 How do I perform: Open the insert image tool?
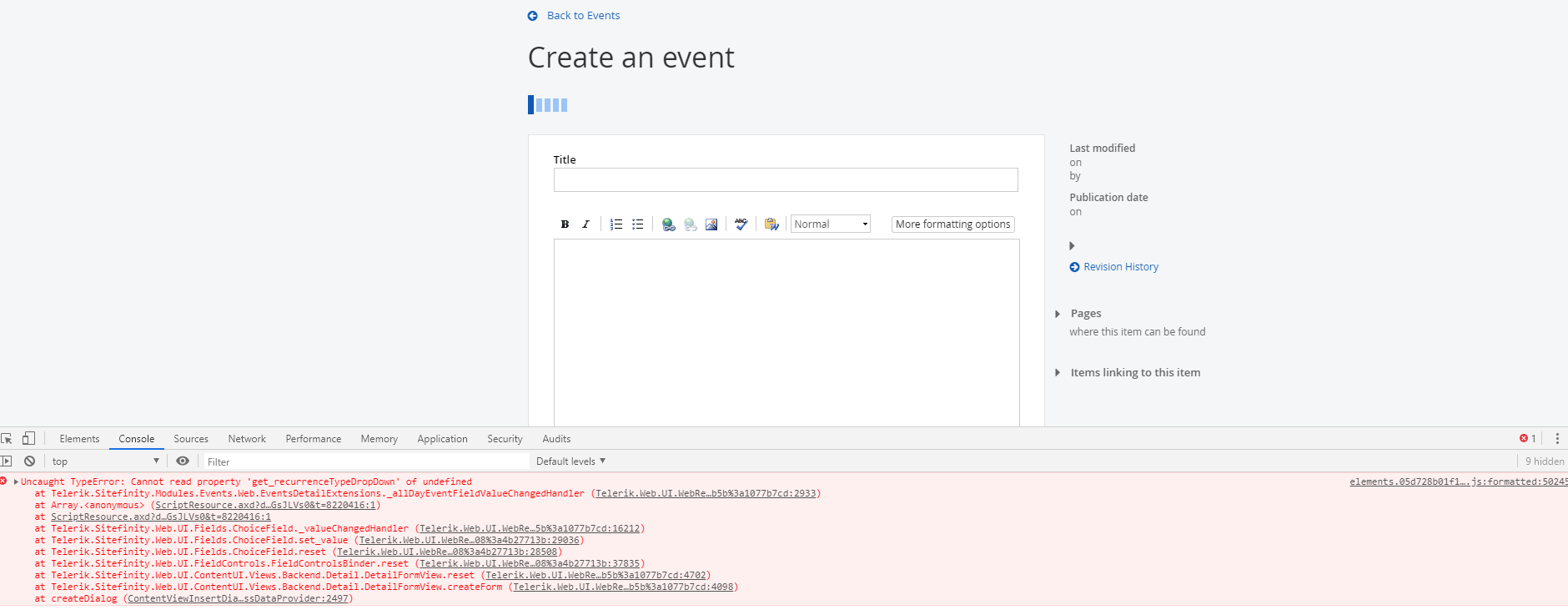711,224
